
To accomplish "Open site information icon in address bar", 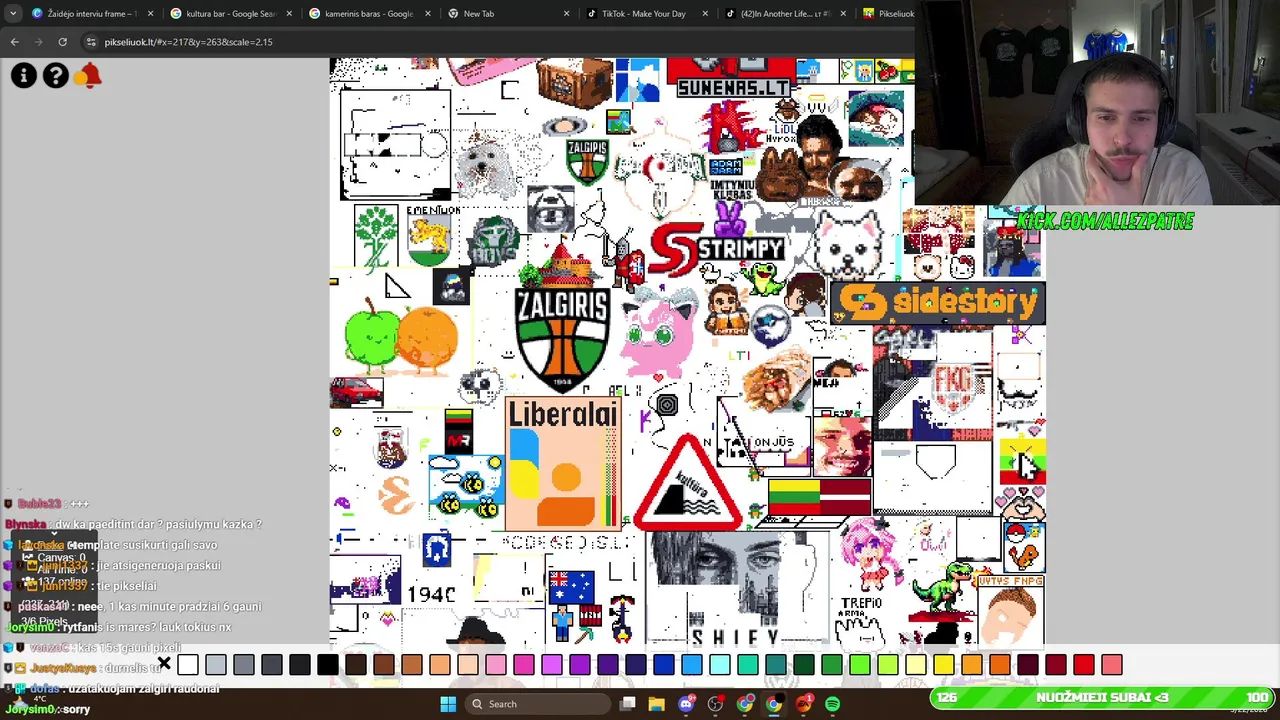I will coord(91,42).
